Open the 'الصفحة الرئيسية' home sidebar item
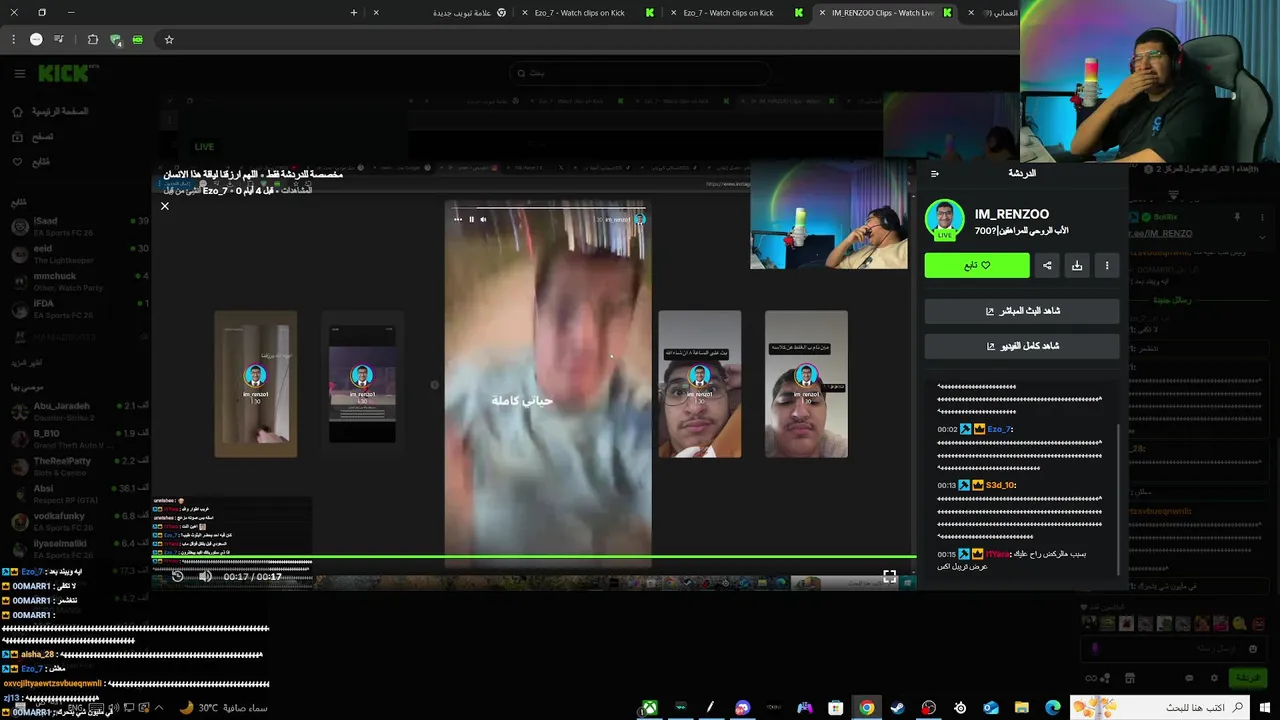 [50, 111]
